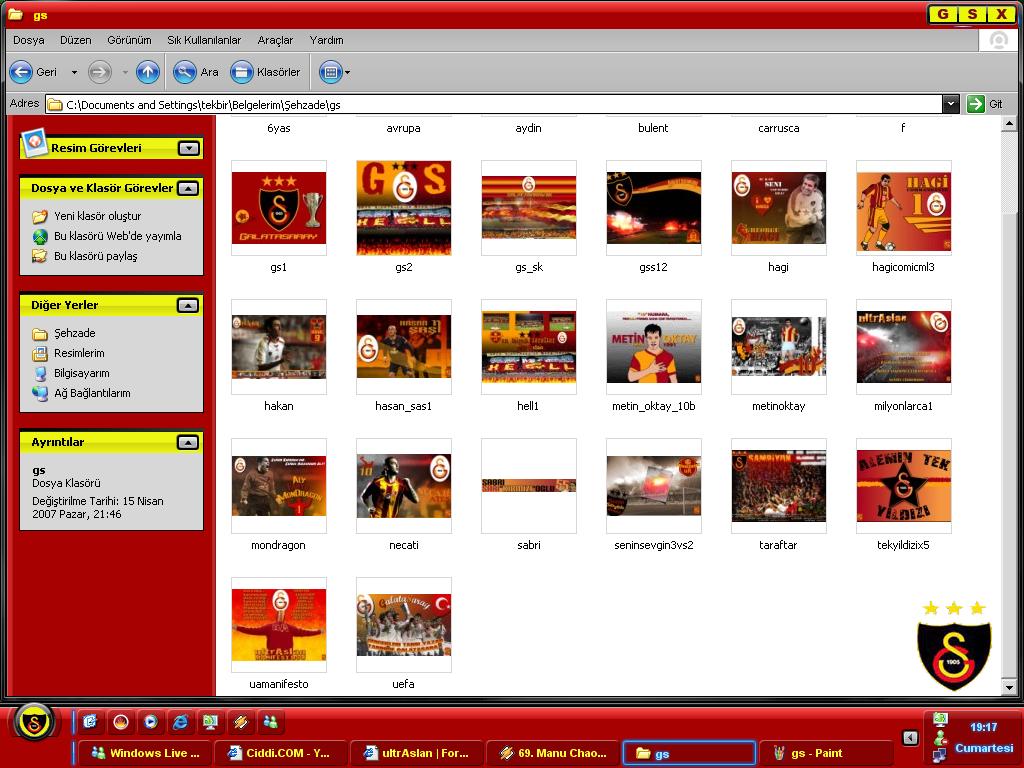The height and width of the screenshot is (768, 1024).
Task: Open the views button dropdown arrow
Action: click(x=347, y=72)
